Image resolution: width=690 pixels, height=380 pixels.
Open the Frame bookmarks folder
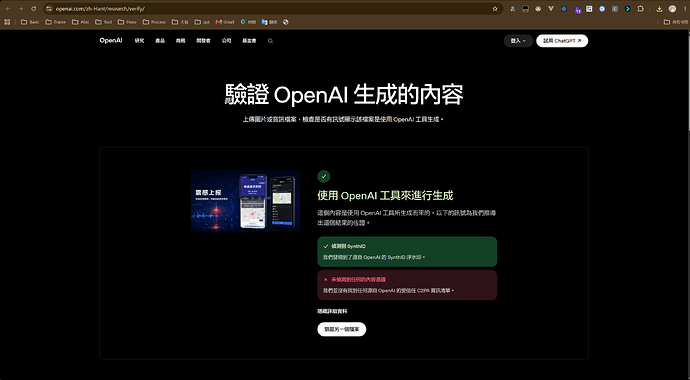point(56,22)
